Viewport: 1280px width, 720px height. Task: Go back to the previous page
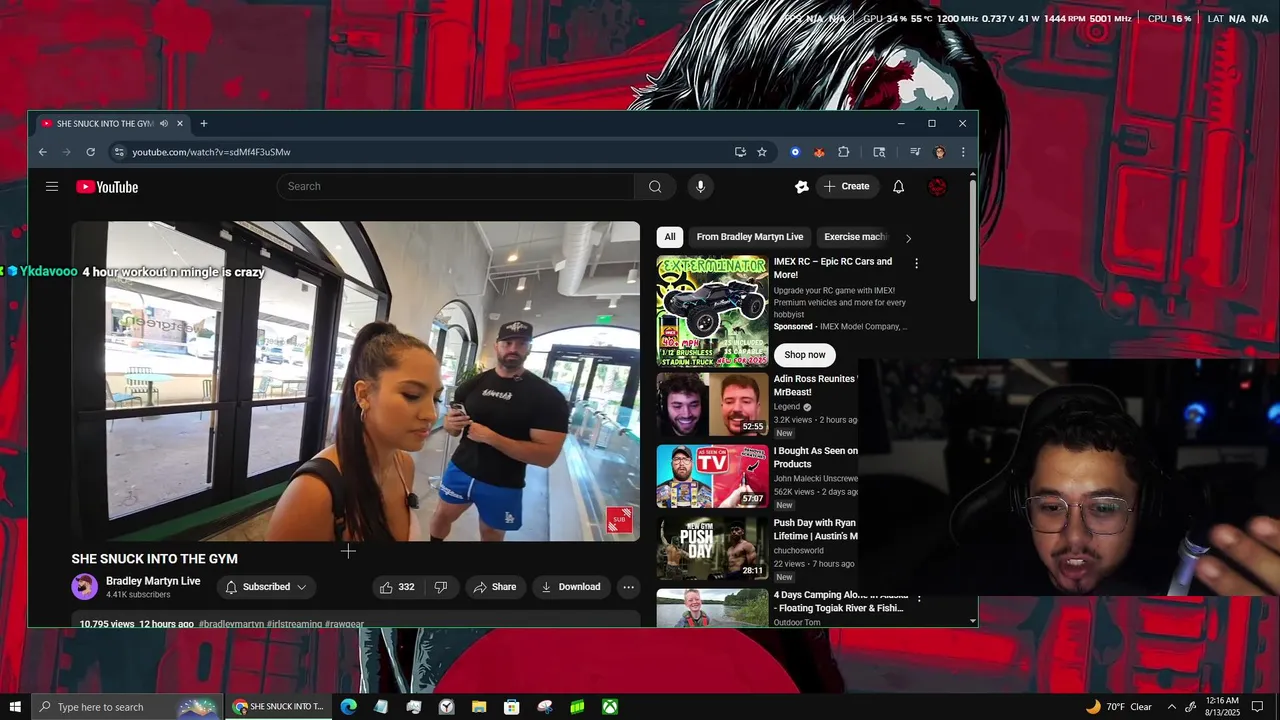pyautogui.click(x=42, y=152)
